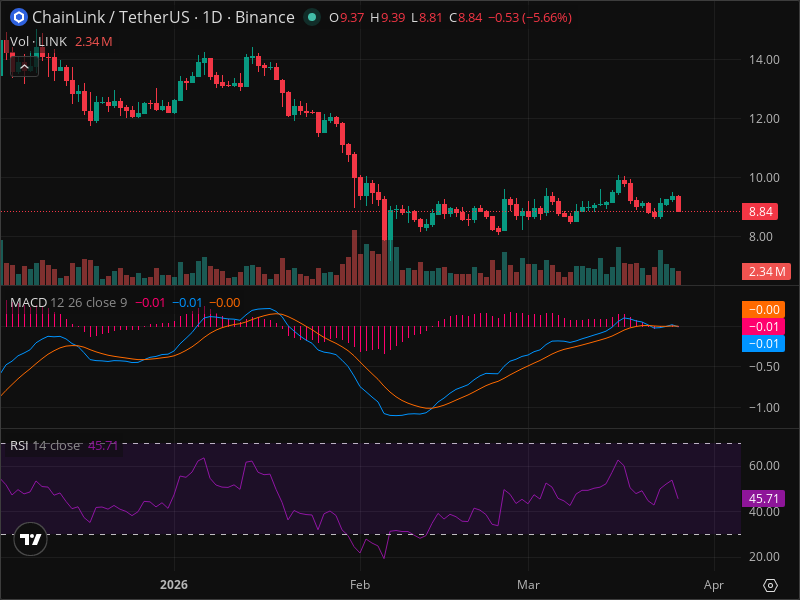Collapse the indicator legend chevron button
The image size is (800, 600).
tap(24, 67)
